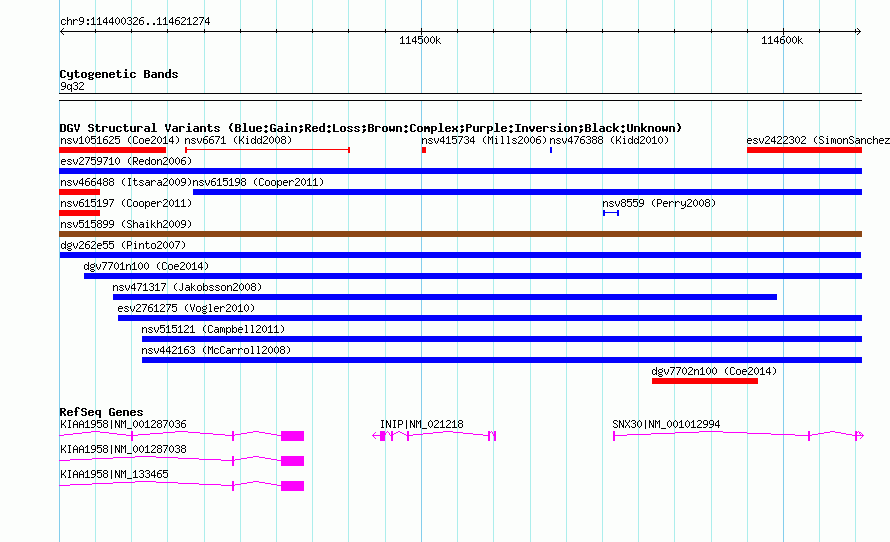Click the nsv471317 blue gain bar
The height and width of the screenshot is (542, 890).
tap(444, 297)
